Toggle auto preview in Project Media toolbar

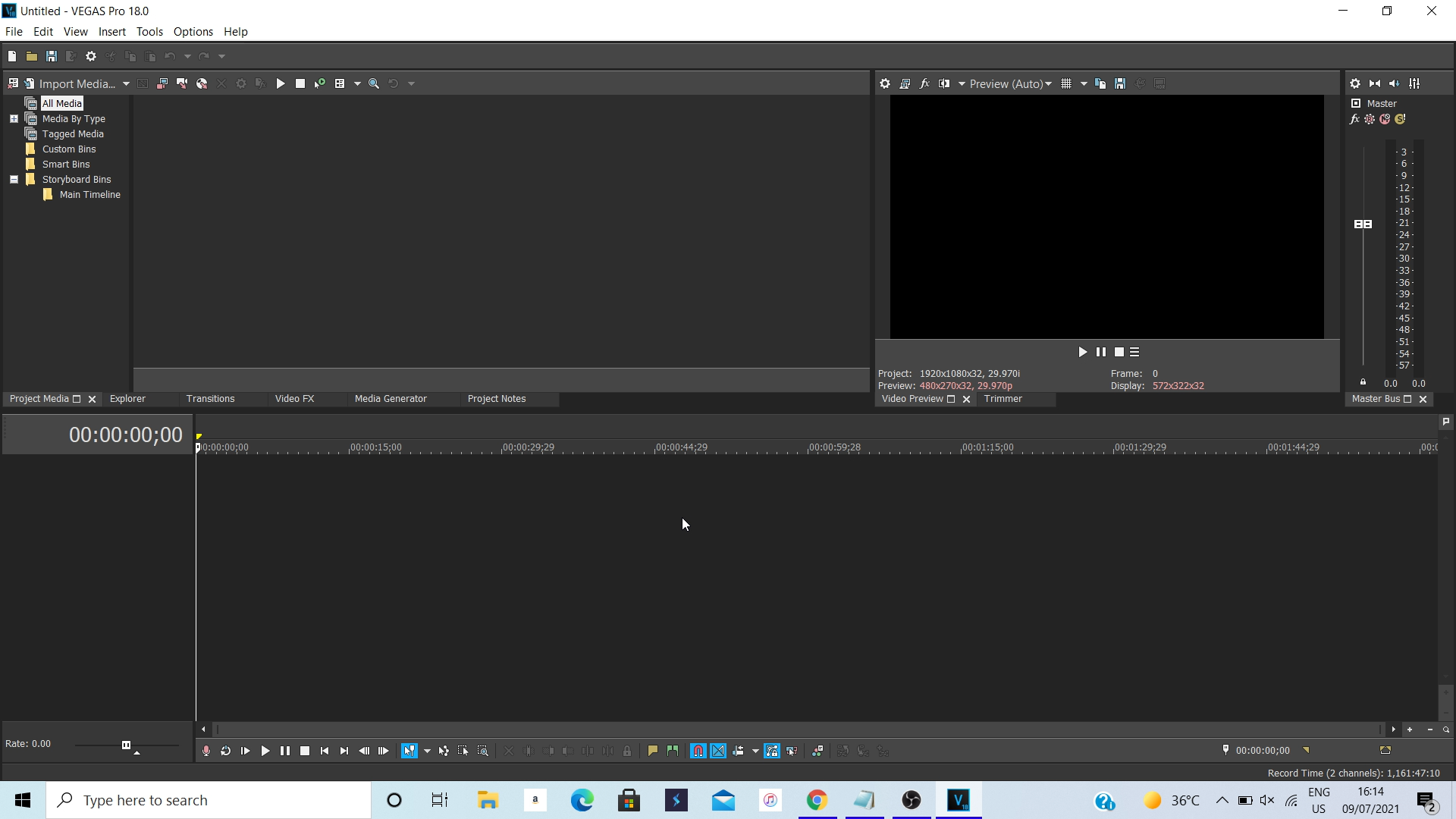(x=320, y=83)
